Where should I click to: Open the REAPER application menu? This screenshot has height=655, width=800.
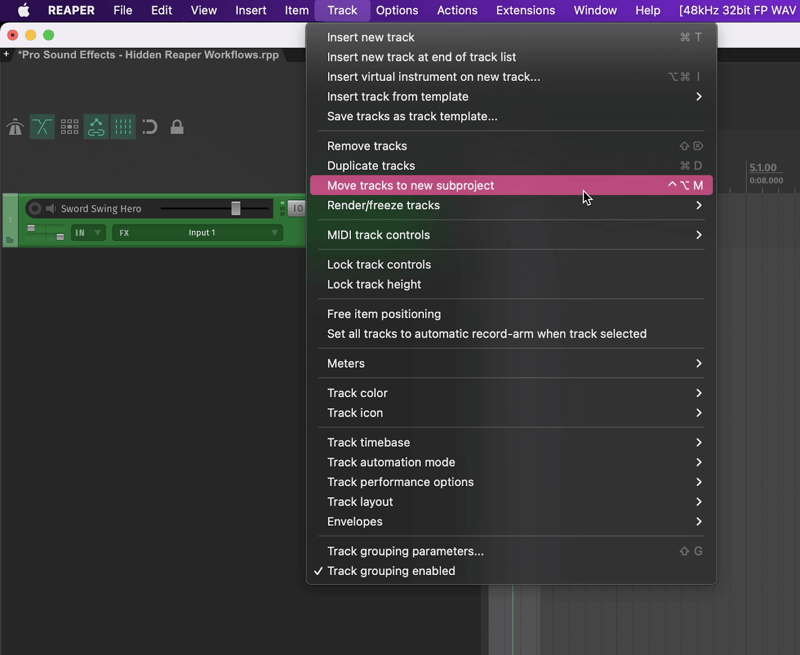(71, 10)
